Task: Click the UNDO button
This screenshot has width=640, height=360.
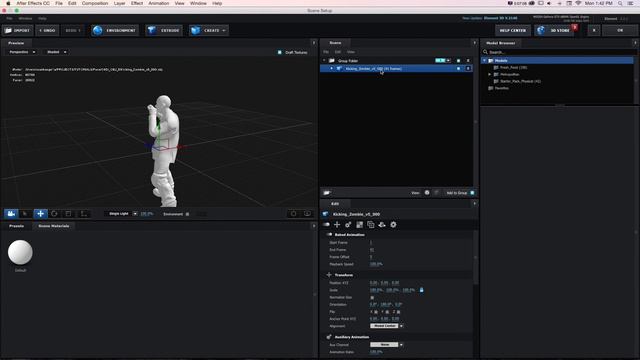Action: [47, 30]
